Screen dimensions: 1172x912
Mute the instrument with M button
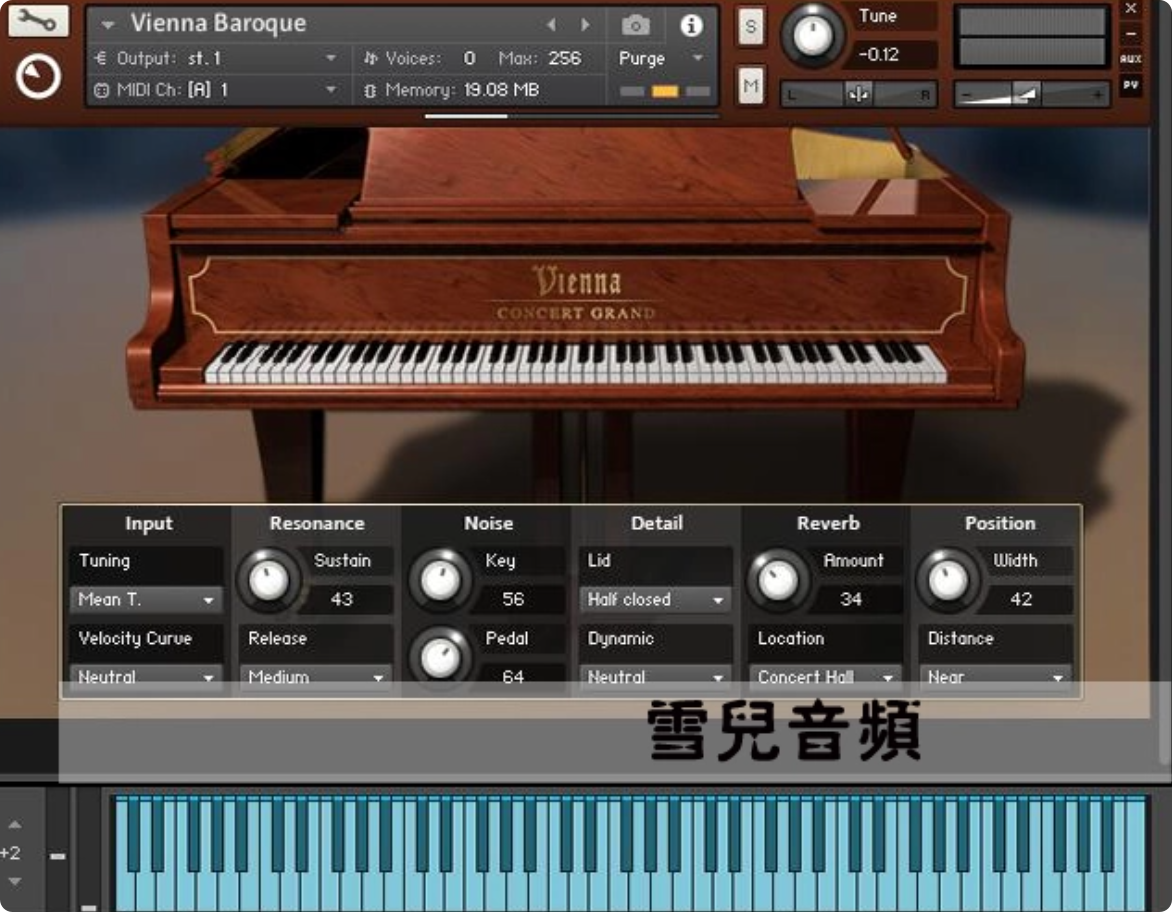(750, 85)
